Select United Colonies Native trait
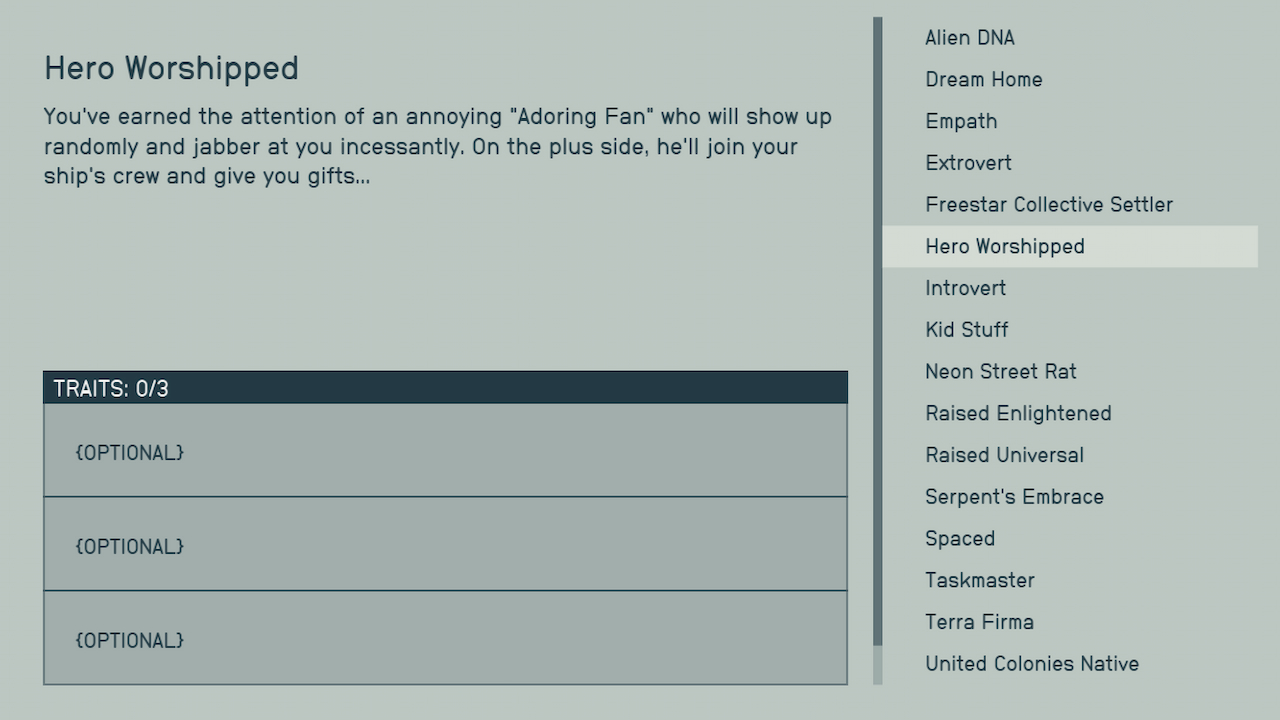 [x=1031, y=663]
